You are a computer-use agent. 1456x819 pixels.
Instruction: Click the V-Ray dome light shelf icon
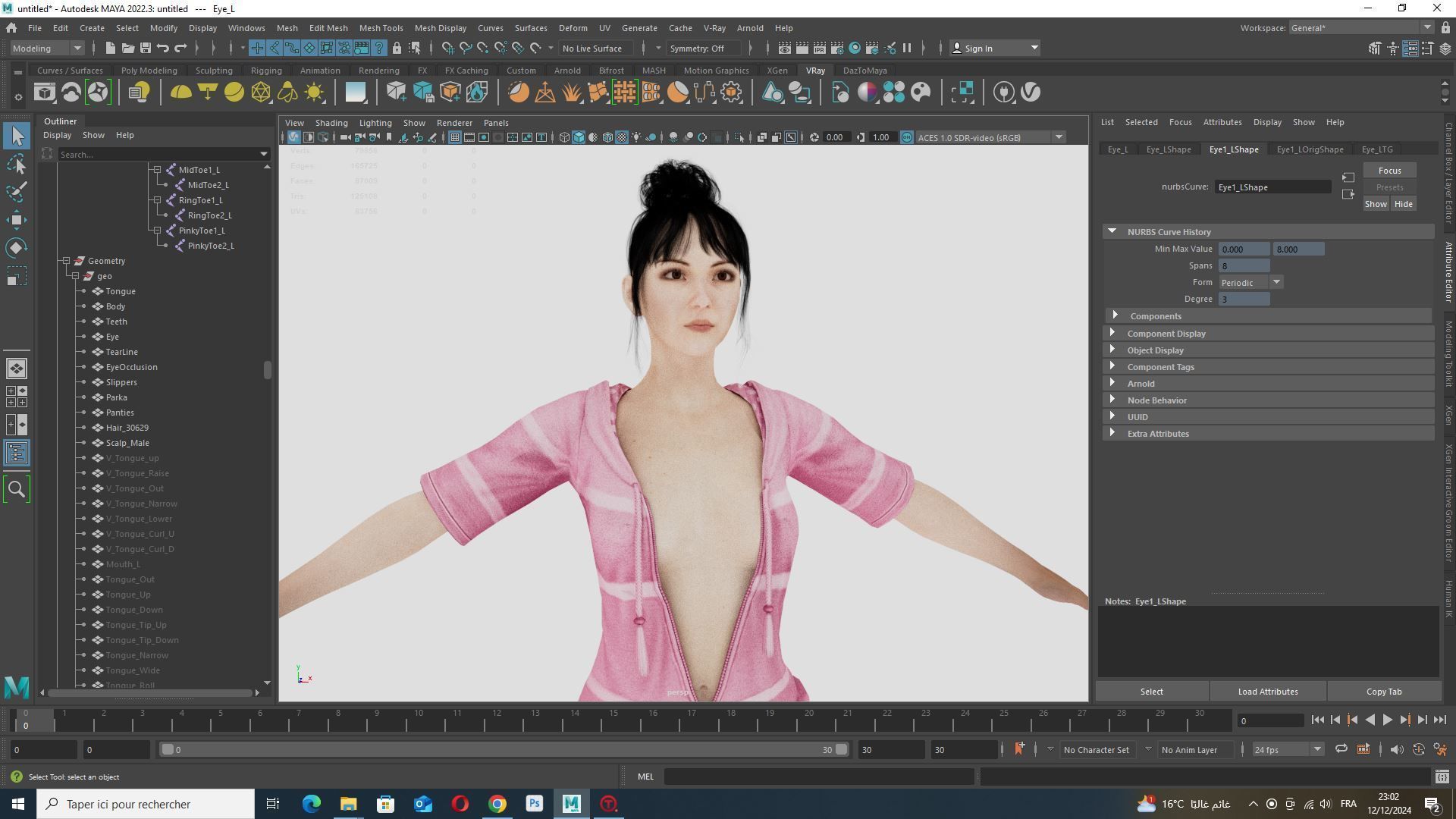tap(180, 93)
